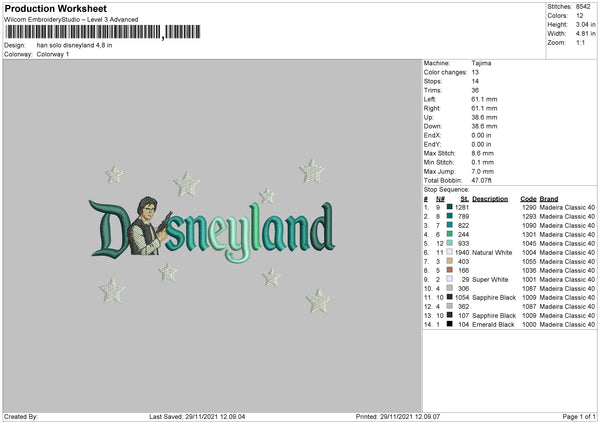Select the 'Code' column header
This screenshot has width=600, height=424.
click(x=528, y=199)
